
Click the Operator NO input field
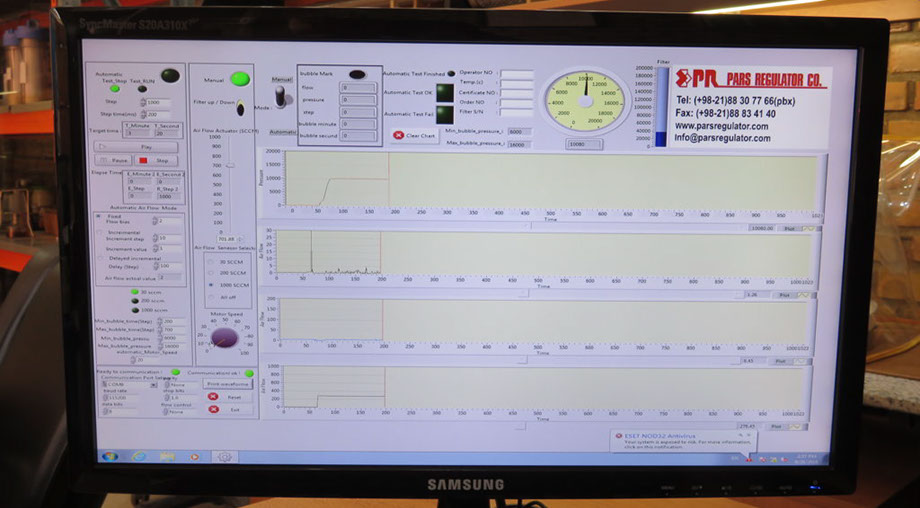pyautogui.click(x=516, y=73)
